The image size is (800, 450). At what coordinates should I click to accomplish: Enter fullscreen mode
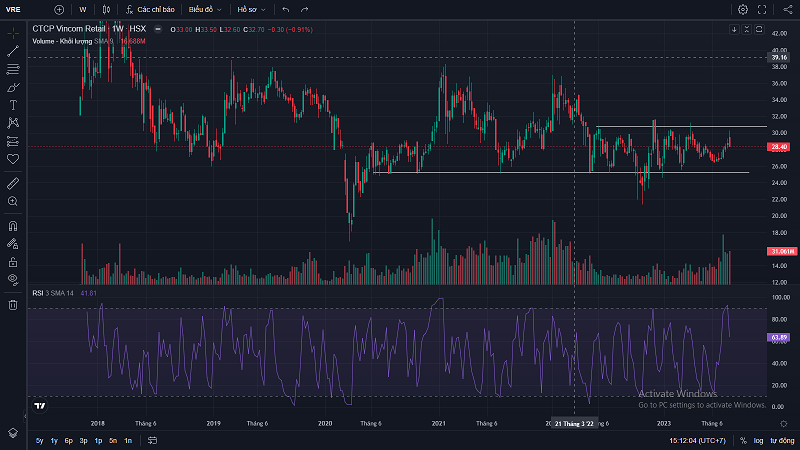[x=763, y=9]
